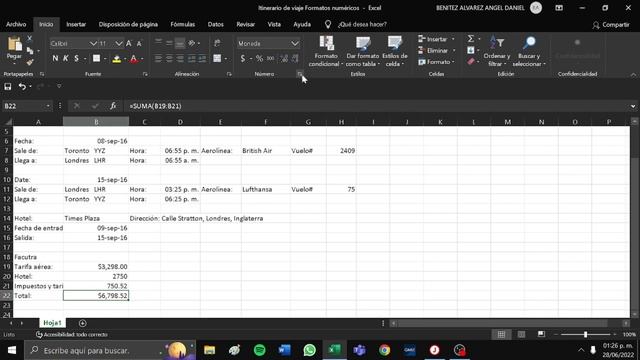This screenshot has width=640, height=360.
Task: Open Número dialog launcher
Action: pos(300,74)
